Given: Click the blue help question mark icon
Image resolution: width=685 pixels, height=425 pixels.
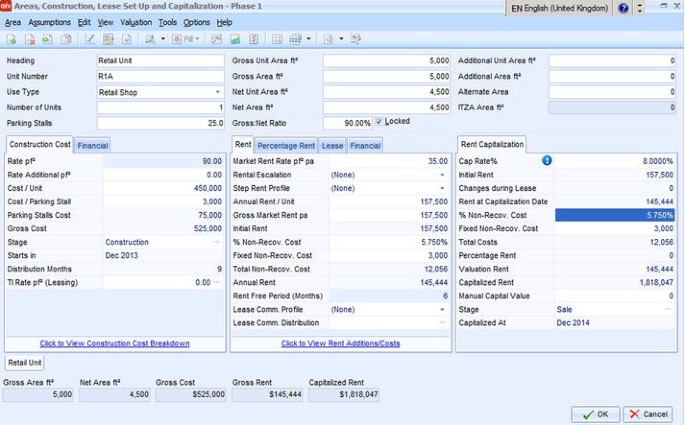Looking at the screenshot, I should point(624,8).
